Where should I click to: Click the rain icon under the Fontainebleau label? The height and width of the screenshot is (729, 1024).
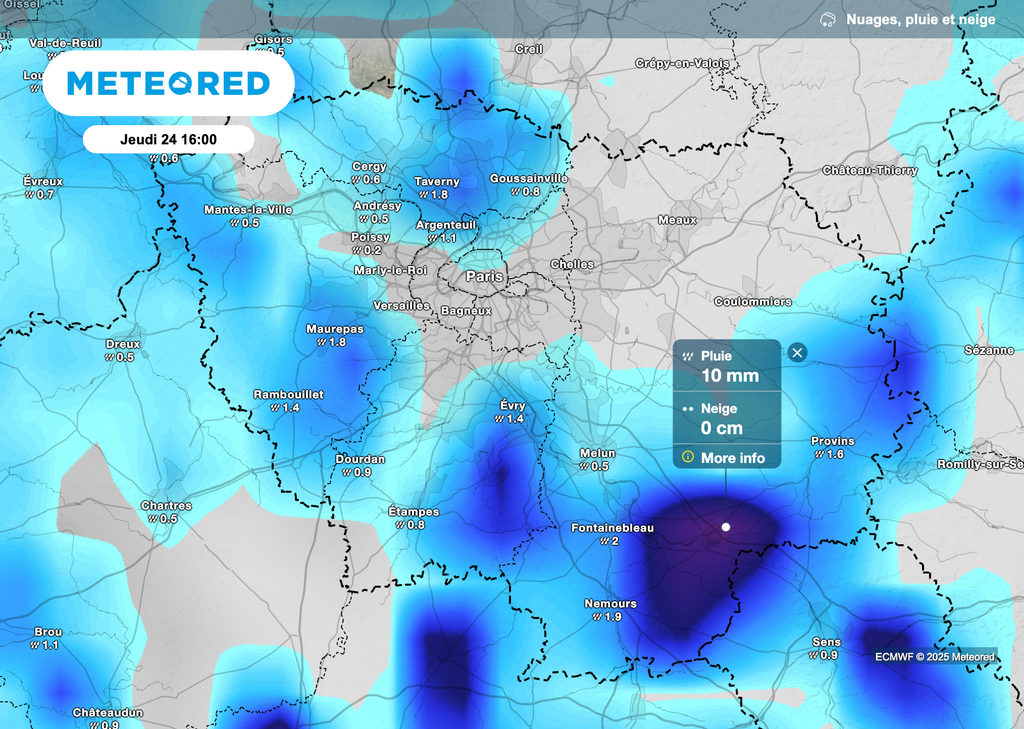click(x=604, y=541)
